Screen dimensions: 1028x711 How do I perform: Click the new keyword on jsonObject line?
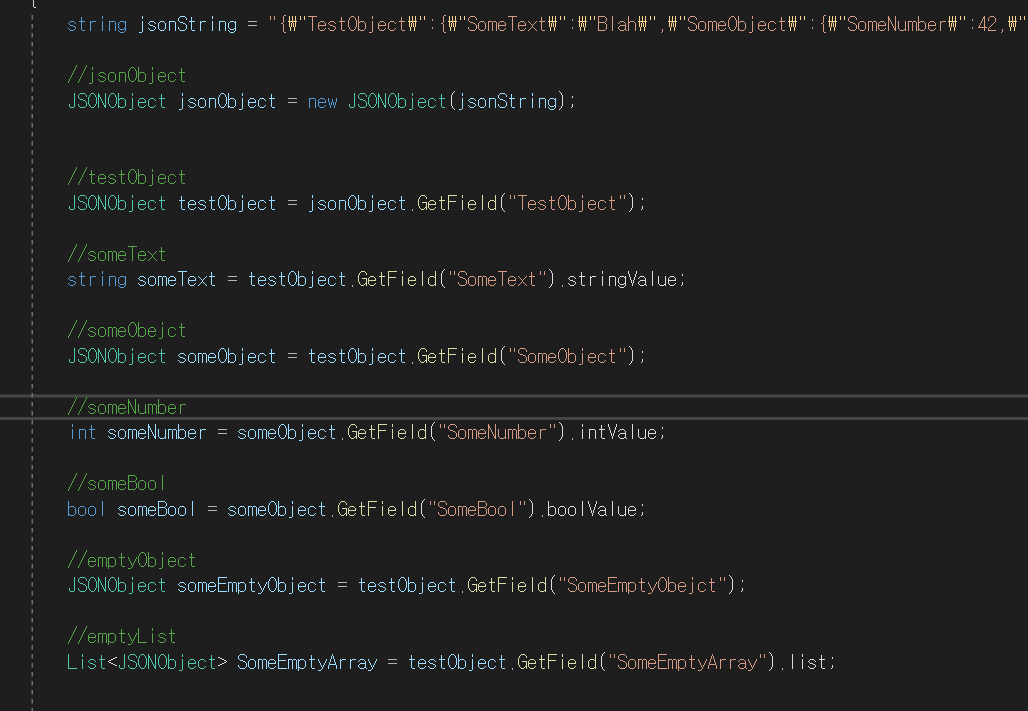pyautogui.click(x=322, y=101)
